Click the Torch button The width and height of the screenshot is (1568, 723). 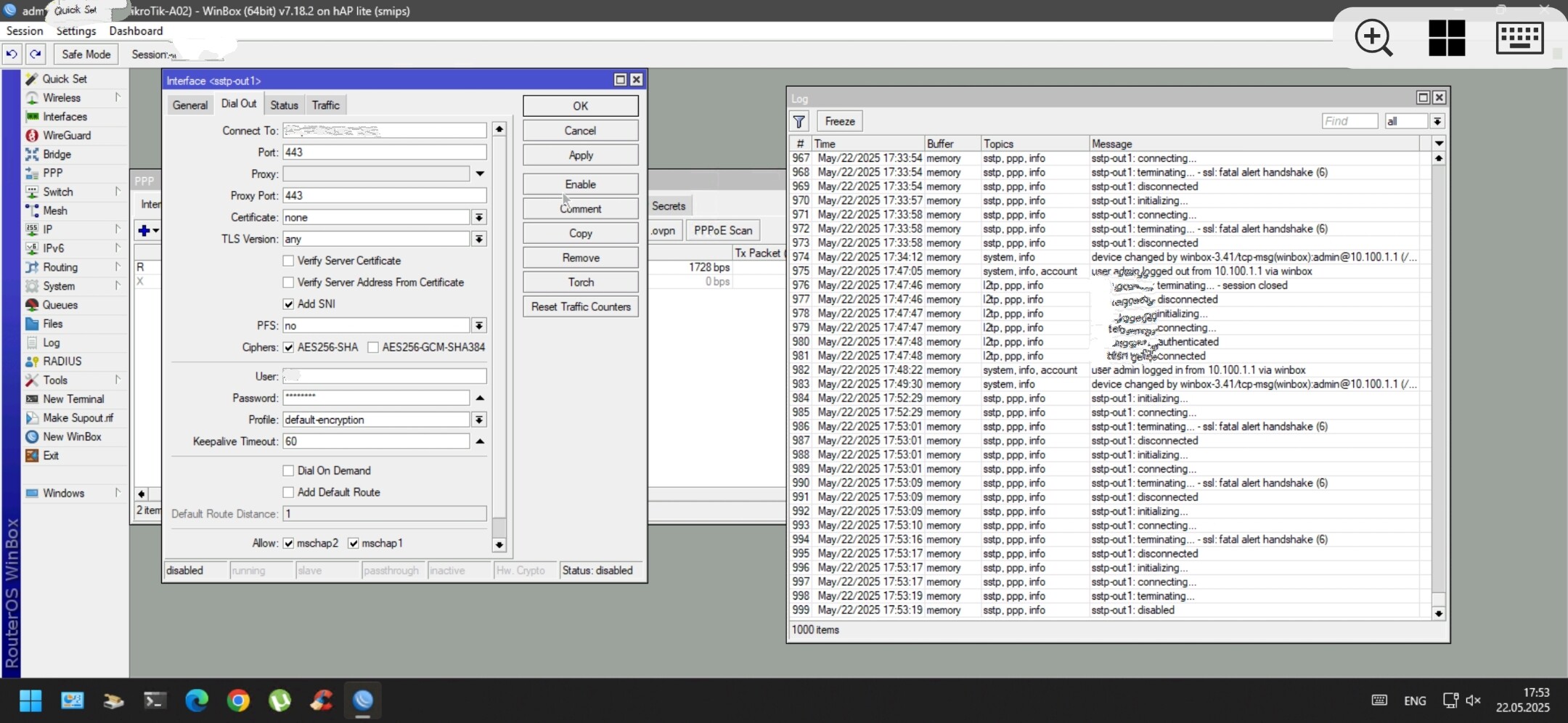point(581,282)
